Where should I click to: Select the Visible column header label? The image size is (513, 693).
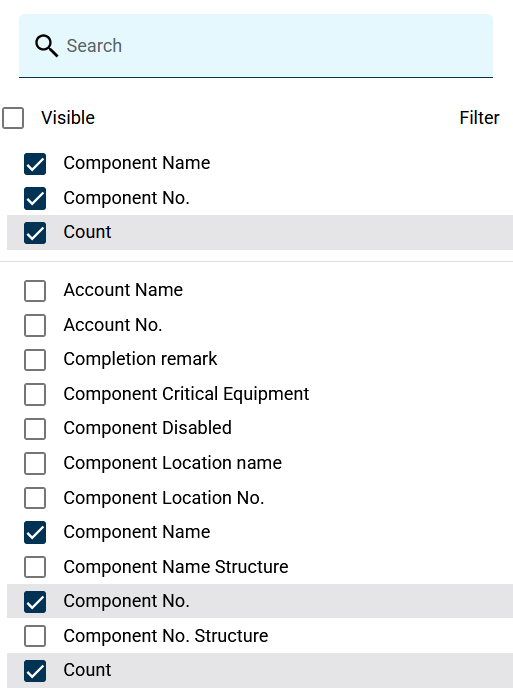coord(68,118)
